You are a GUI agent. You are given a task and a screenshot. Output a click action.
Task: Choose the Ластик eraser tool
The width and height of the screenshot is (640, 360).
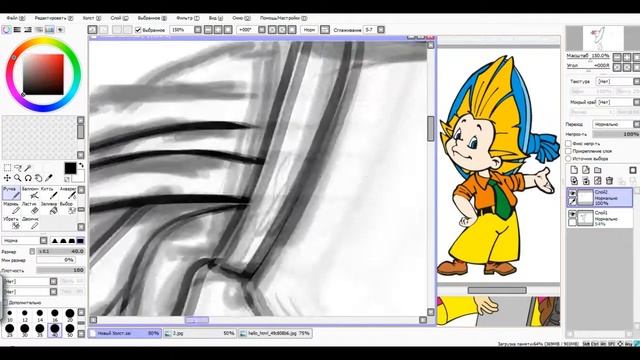[30, 208]
